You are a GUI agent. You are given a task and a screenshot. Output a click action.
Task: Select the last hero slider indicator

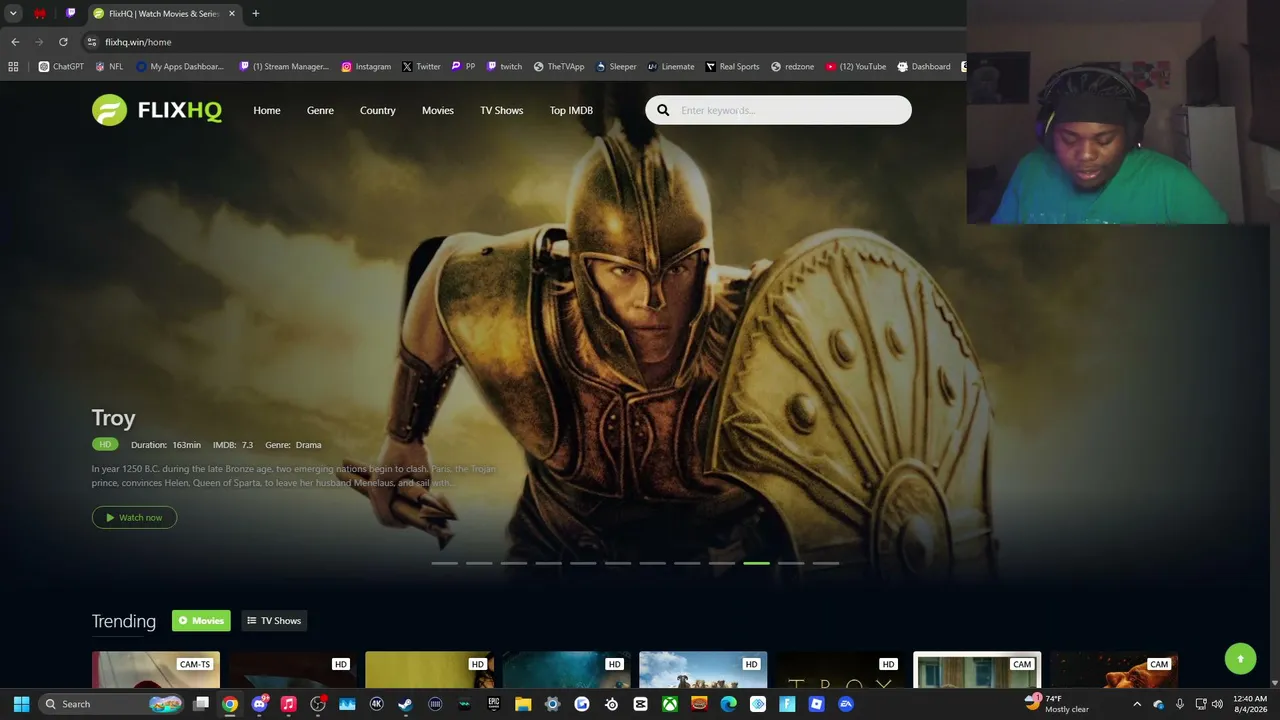point(825,563)
